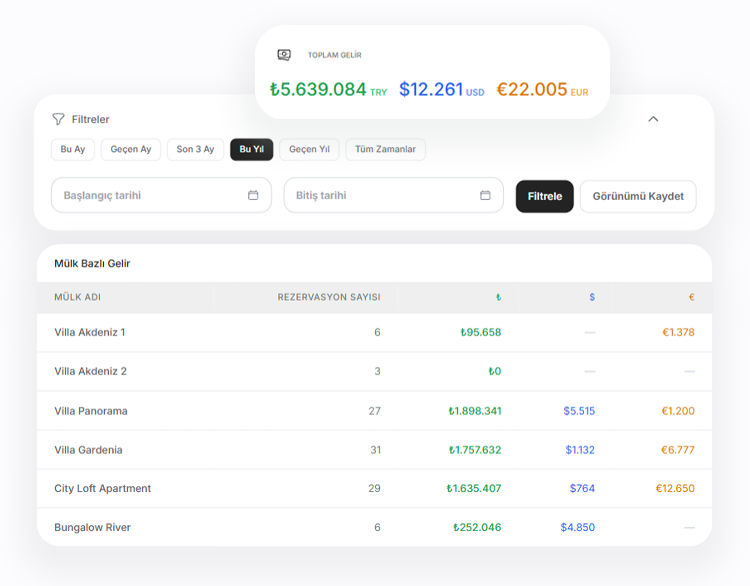
Task: Click the $5.515 Villa Panorama amount
Action: point(579,411)
